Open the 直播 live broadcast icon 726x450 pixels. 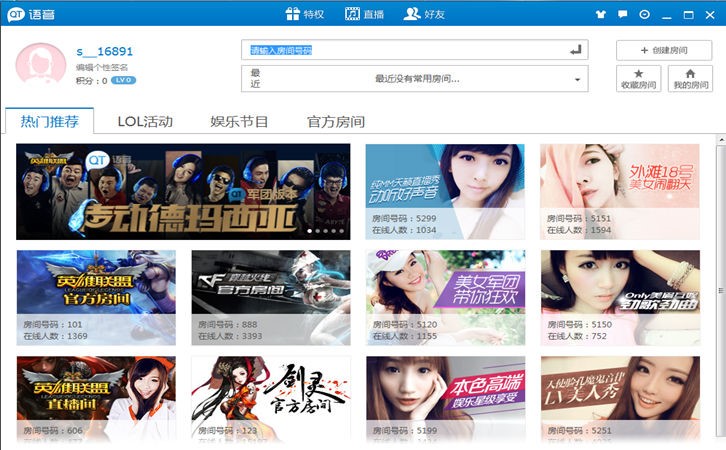pos(352,14)
